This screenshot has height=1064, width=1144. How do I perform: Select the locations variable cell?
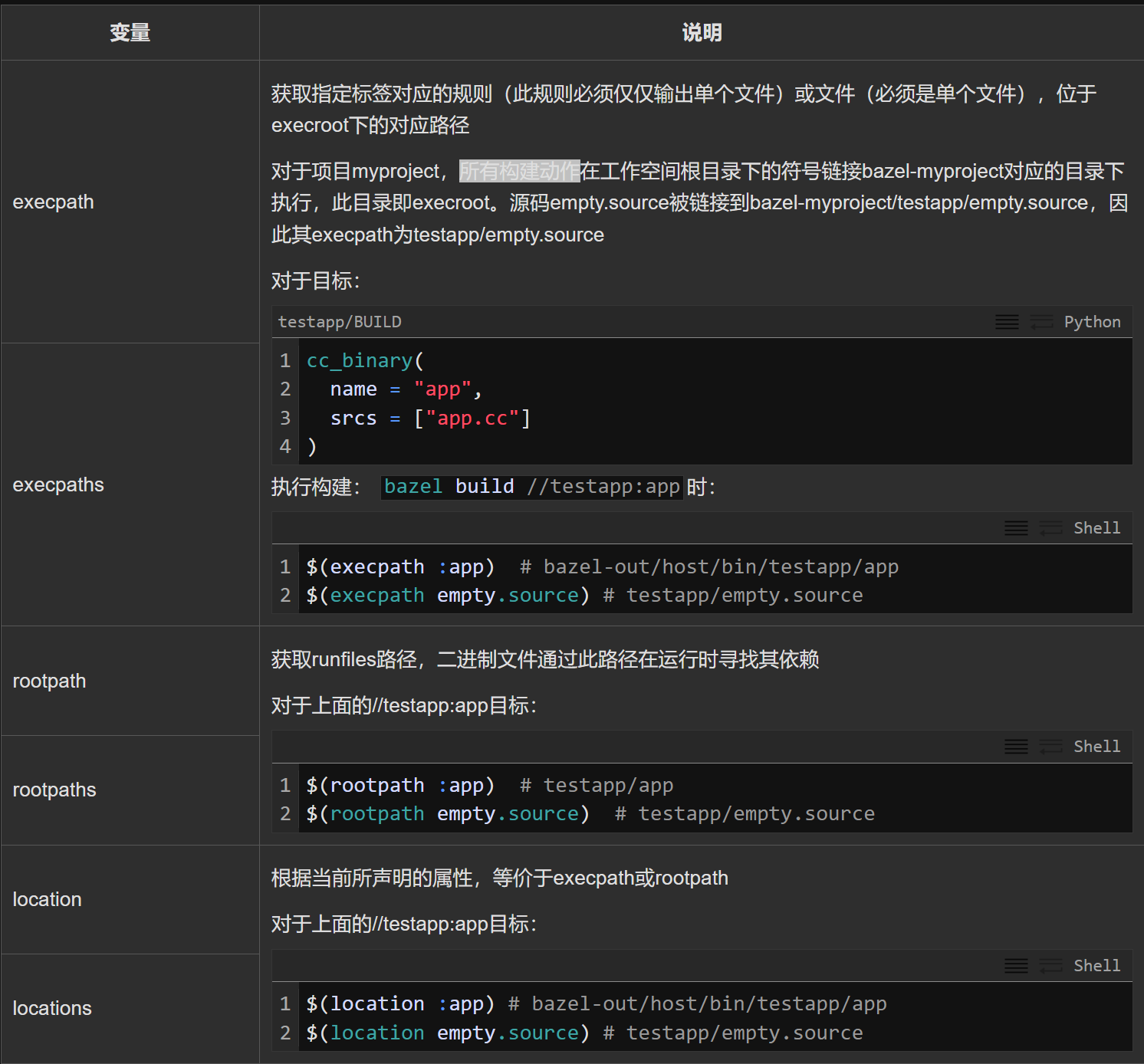point(130,1008)
